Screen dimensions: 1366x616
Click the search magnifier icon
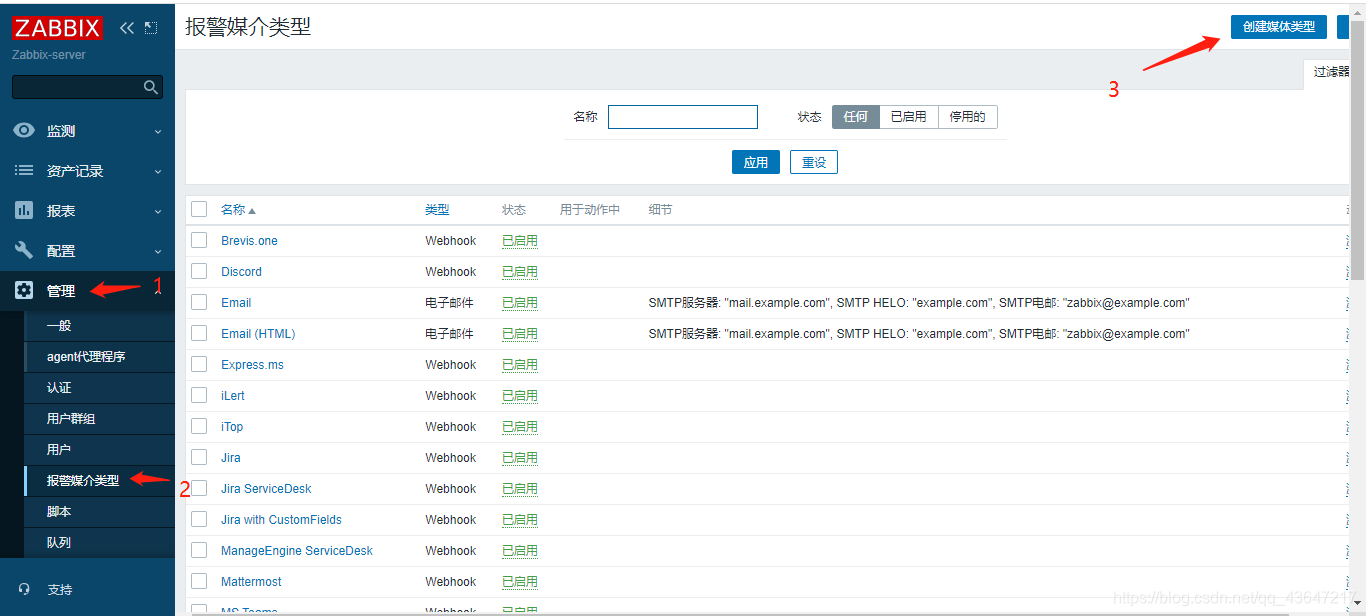point(151,87)
